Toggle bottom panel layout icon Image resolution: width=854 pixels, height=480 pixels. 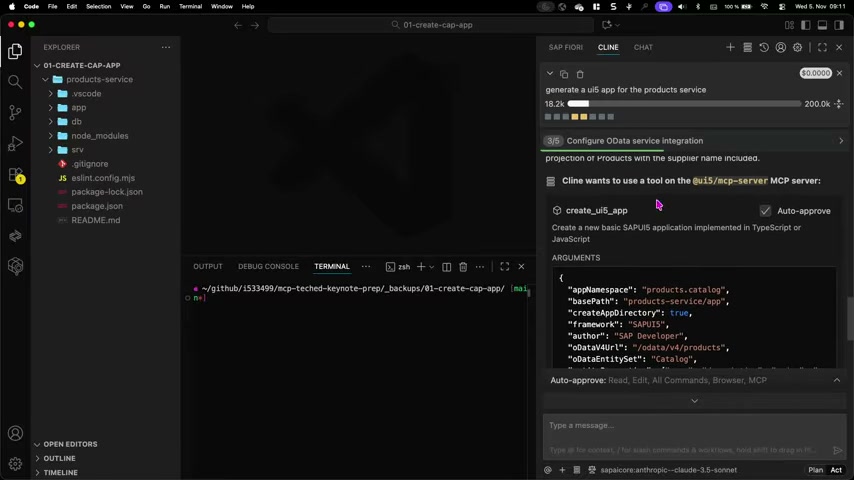822,25
